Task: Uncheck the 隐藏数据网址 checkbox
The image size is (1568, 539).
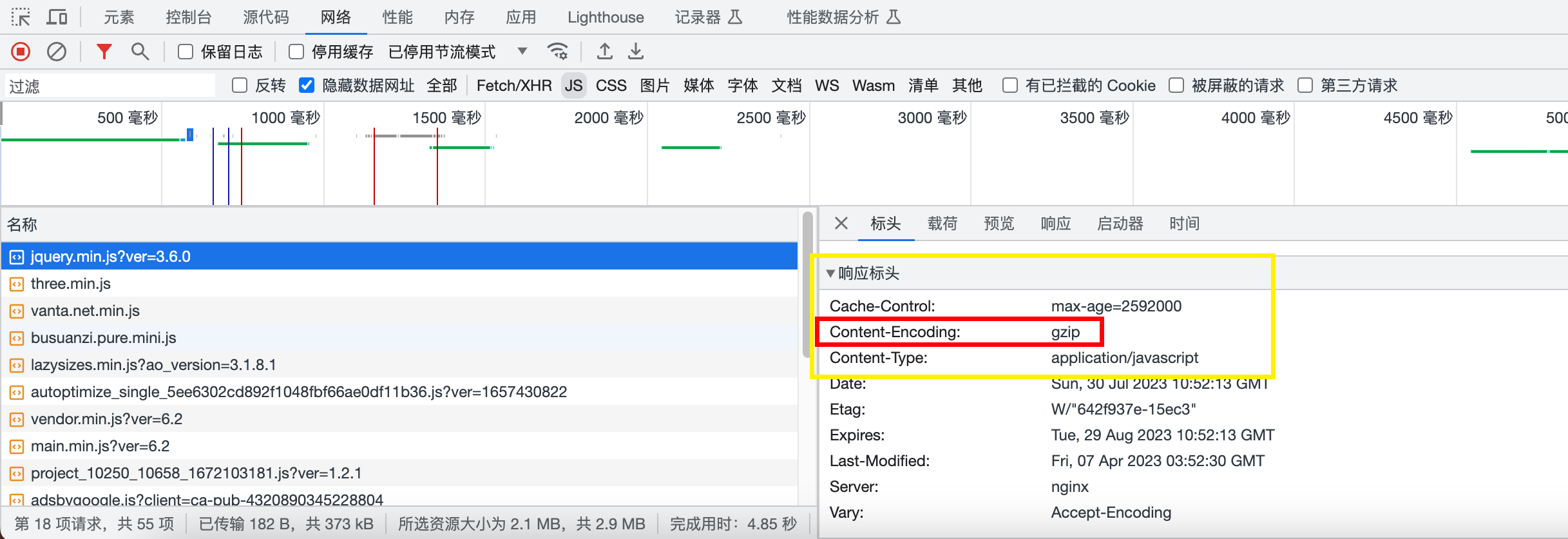Action: pyautogui.click(x=307, y=86)
